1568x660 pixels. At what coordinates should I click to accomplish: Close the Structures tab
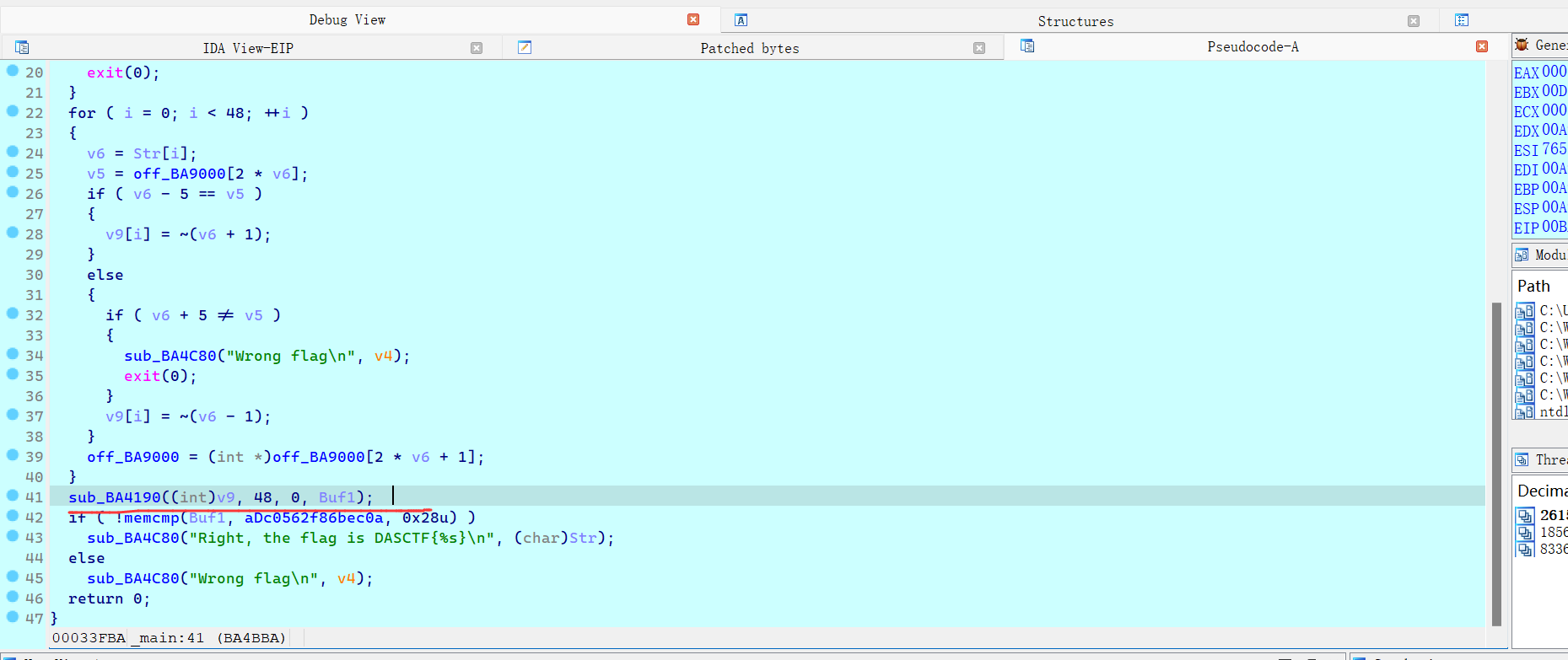click(x=1414, y=21)
